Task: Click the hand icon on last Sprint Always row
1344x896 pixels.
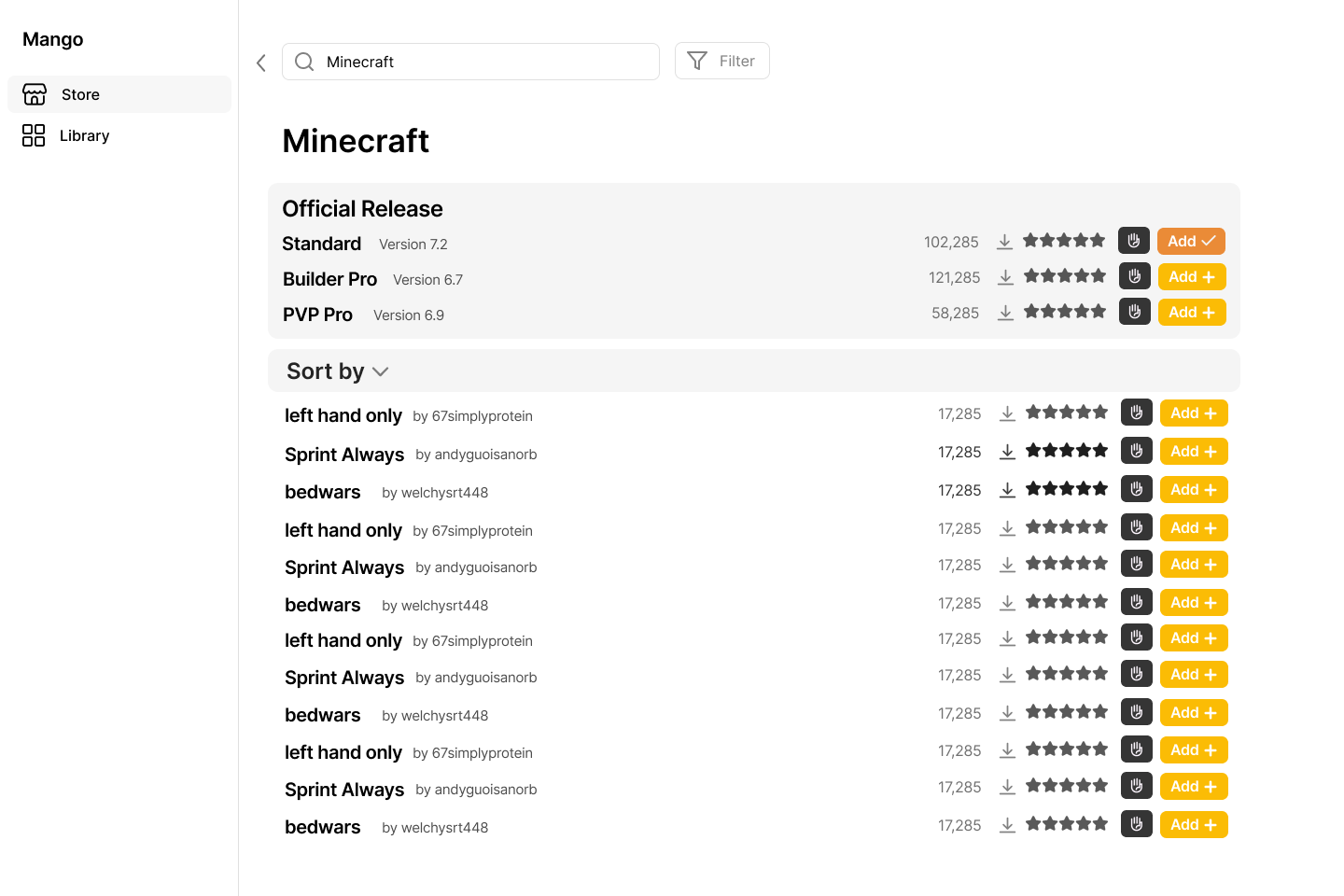Action: pyautogui.click(x=1137, y=786)
